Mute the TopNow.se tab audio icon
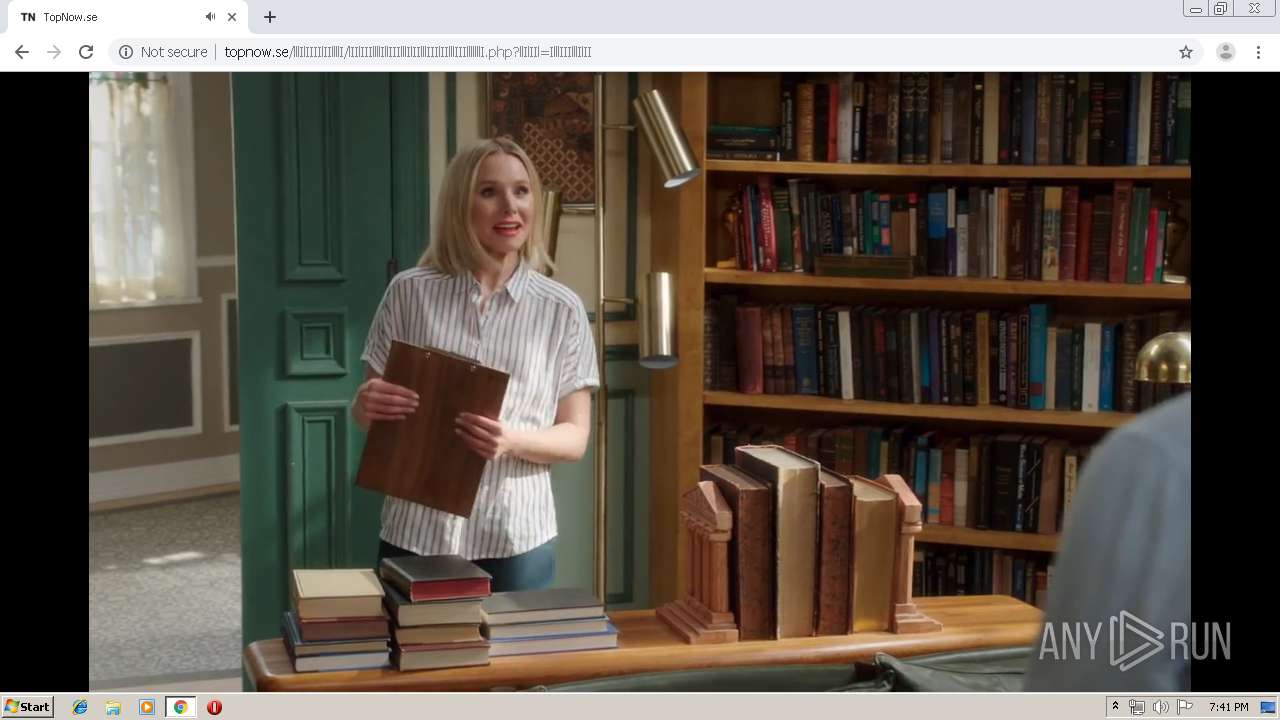This screenshot has height=720, width=1280. (x=210, y=17)
